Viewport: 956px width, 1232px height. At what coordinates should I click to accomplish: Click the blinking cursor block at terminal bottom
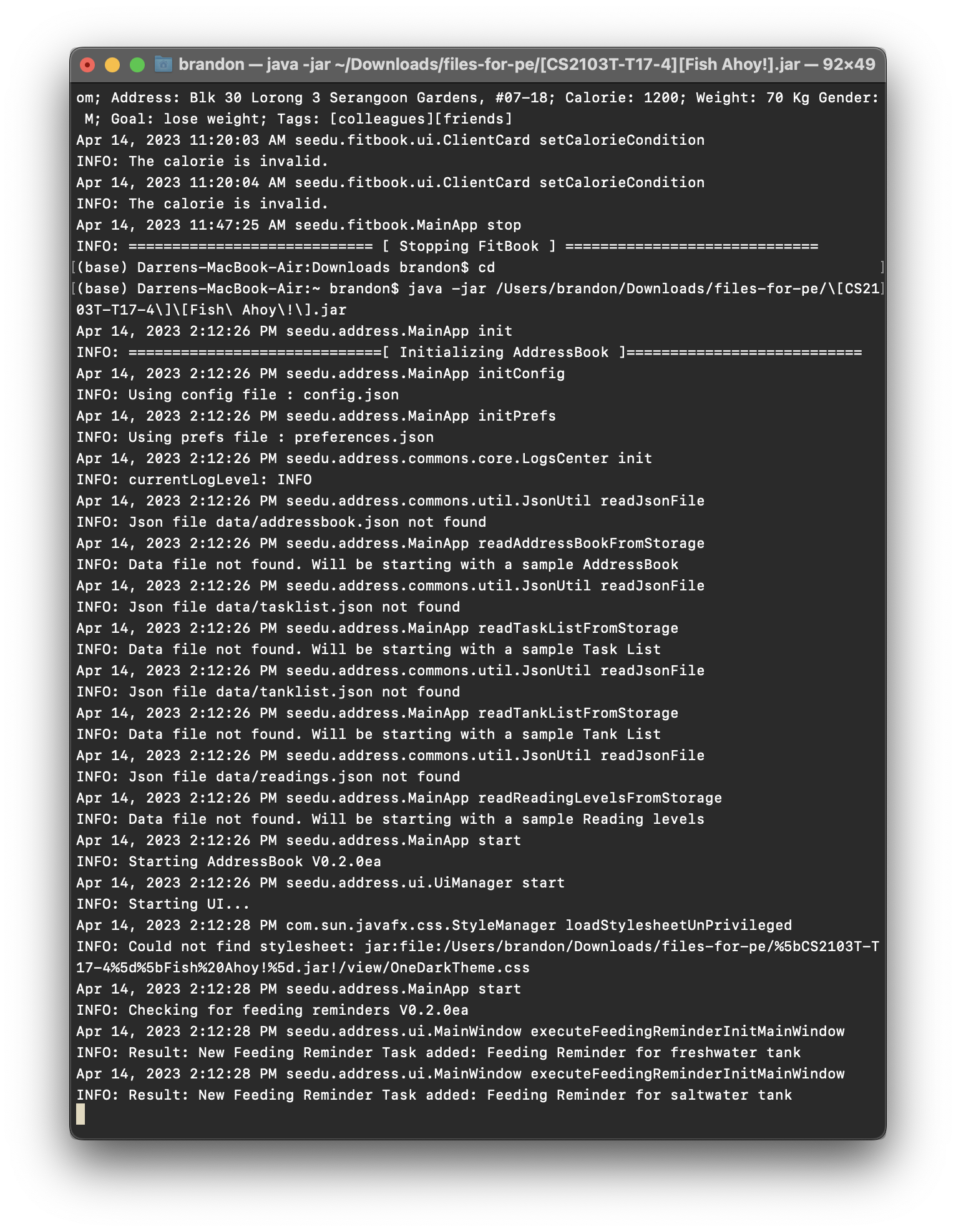tap(80, 1114)
